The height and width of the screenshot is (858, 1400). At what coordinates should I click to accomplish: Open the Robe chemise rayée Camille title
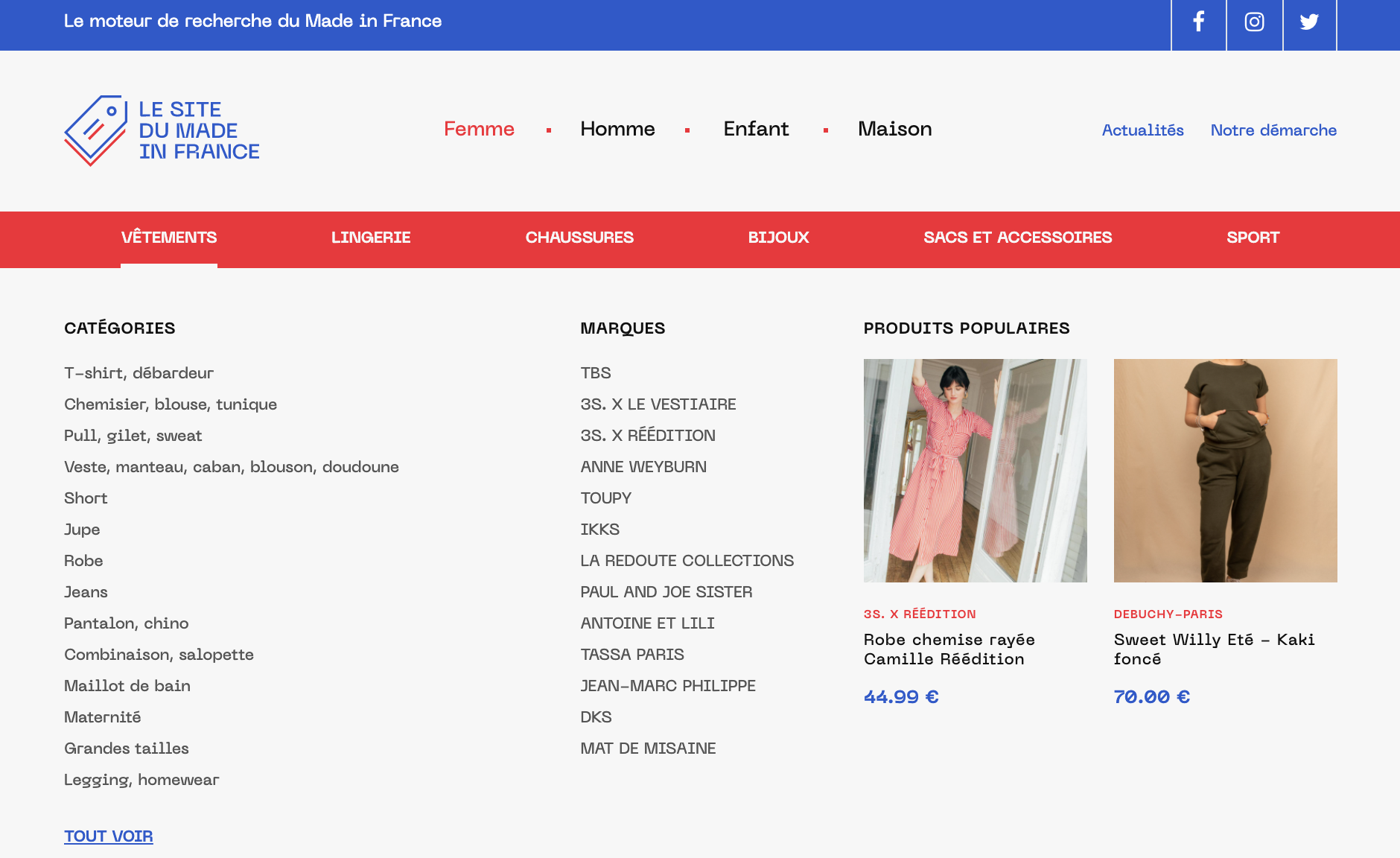(x=949, y=649)
